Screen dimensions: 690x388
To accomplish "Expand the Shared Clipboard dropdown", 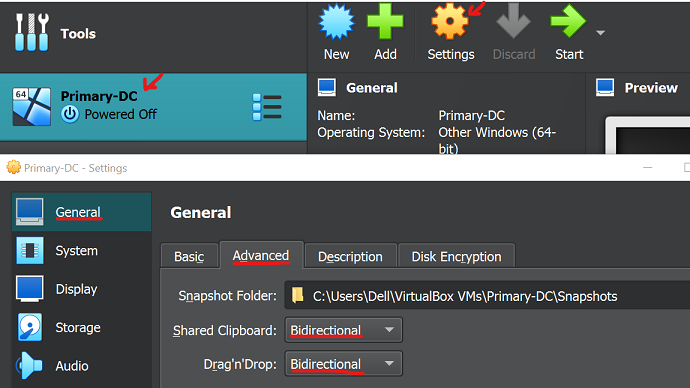I will click(x=343, y=330).
